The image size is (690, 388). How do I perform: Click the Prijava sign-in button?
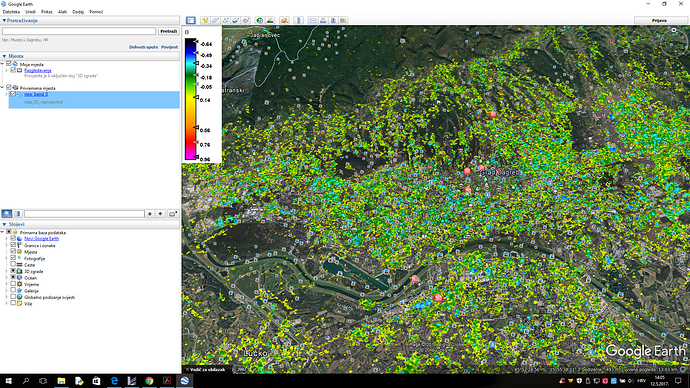(x=659, y=20)
